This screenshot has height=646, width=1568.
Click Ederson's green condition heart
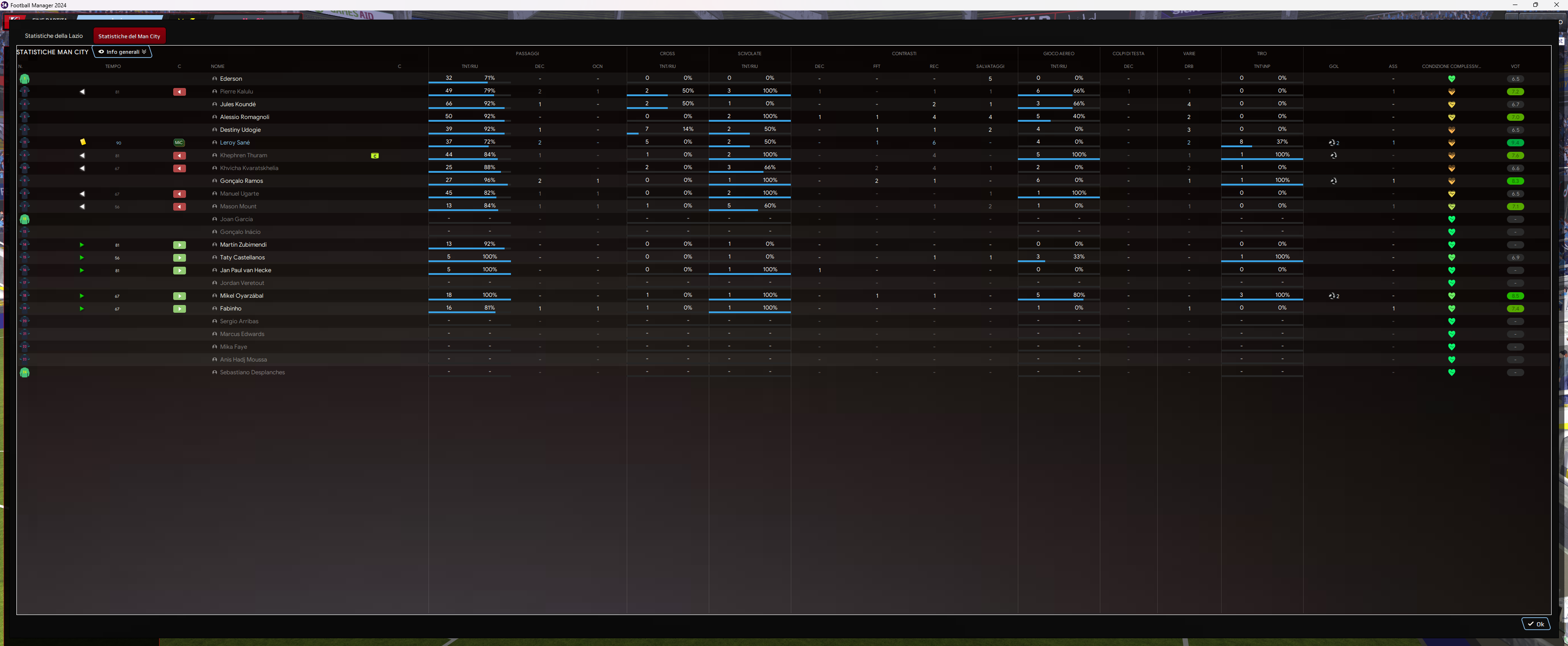coord(1452,79)
